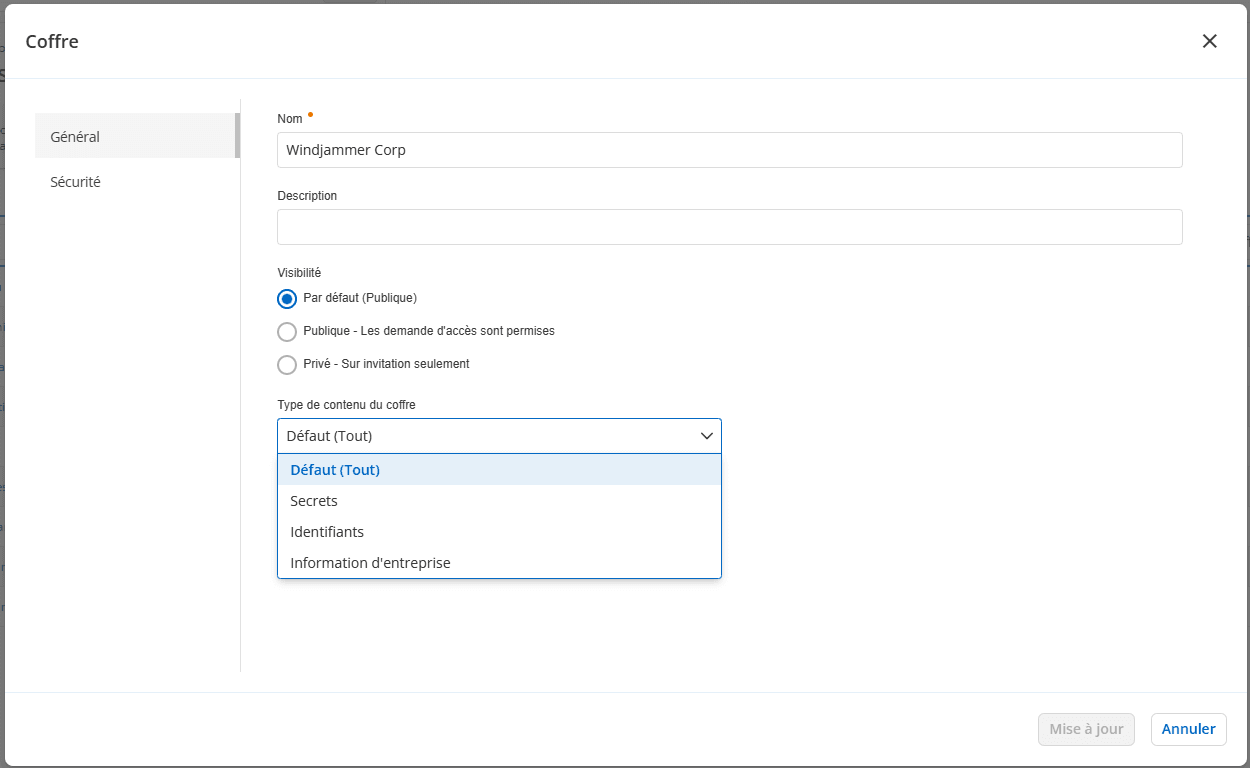Switch to the Sécurité tab
This screenshot has width=1250, height=768.
pyautogui.click(x=76, y=182)
